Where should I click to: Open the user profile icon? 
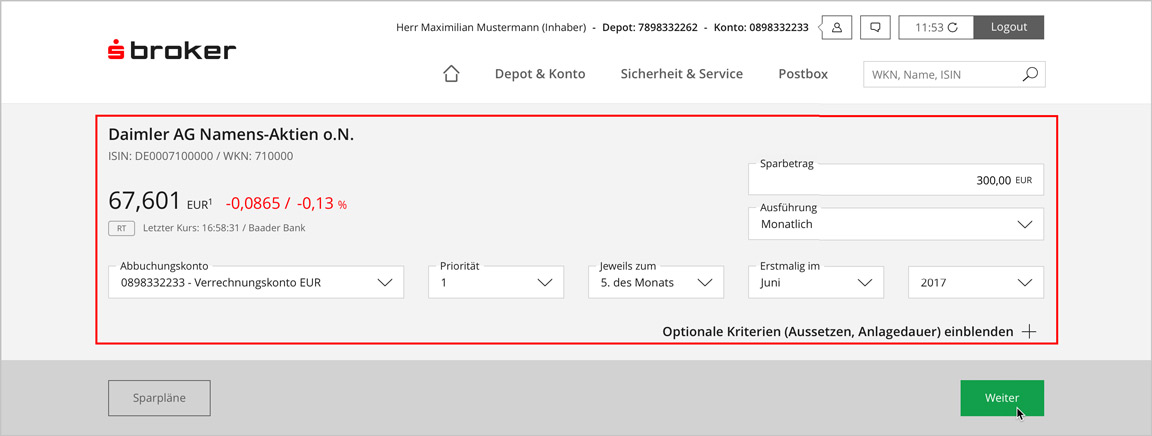tap(836, 27)
